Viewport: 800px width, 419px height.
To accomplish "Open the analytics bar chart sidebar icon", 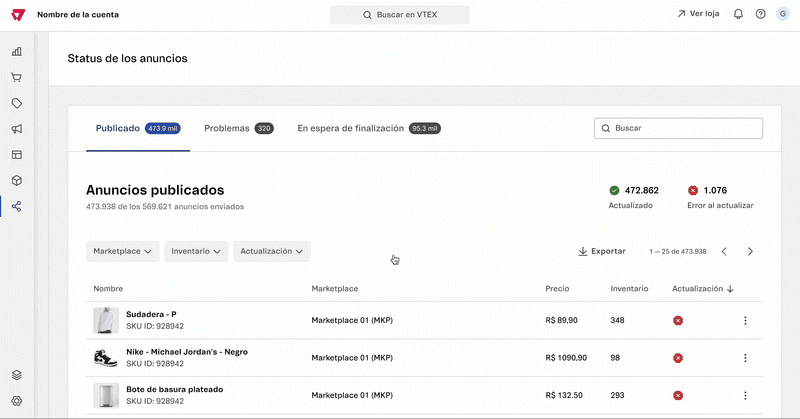I will 17,51.
